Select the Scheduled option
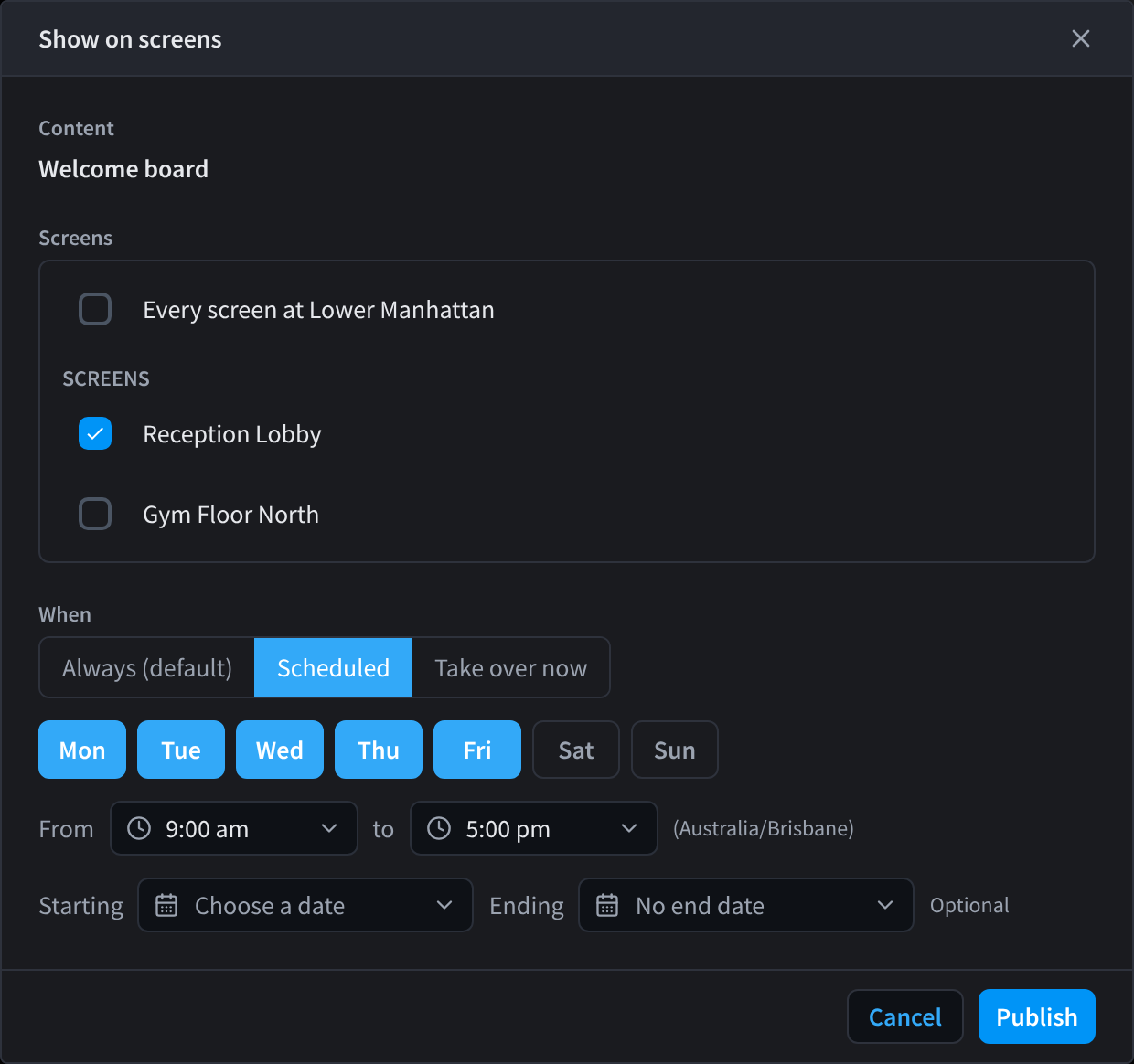This screenshot has height=1064, width=1134. tap(333, 667)
